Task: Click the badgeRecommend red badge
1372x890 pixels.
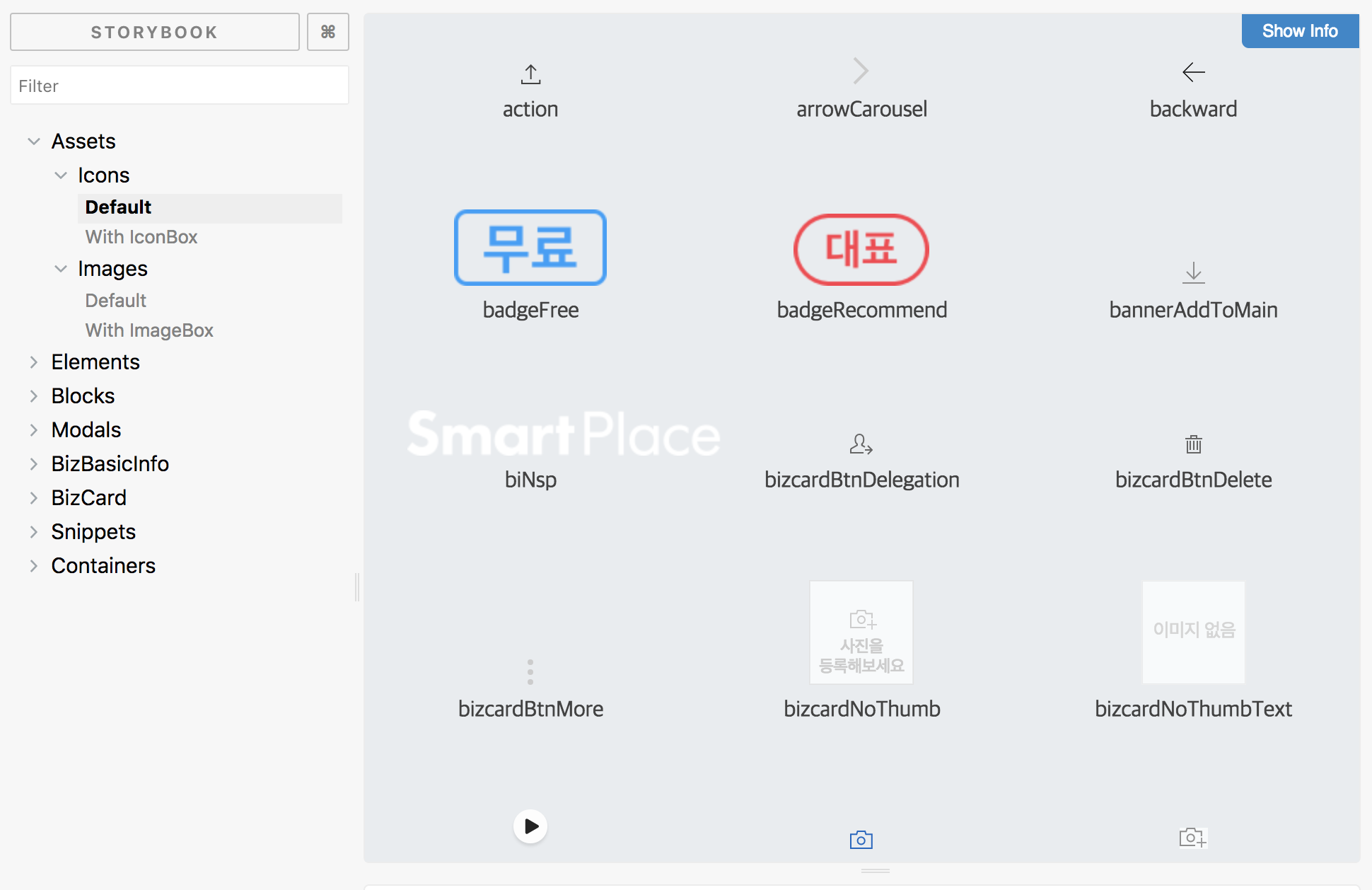Action: coord(861,249)
